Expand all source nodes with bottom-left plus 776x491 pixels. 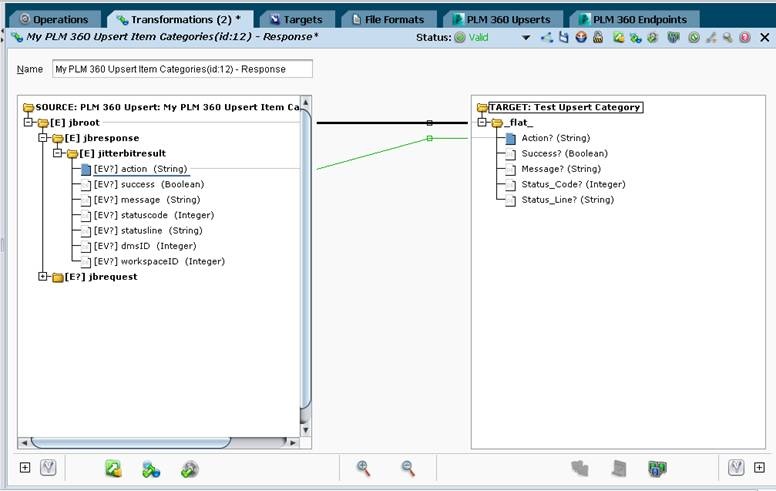(25, 467)
